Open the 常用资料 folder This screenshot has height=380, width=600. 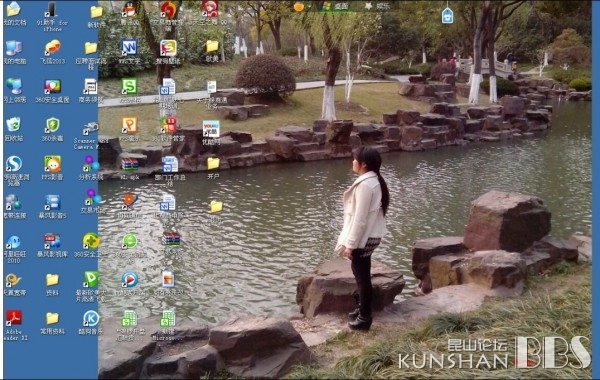click(52, 318)
